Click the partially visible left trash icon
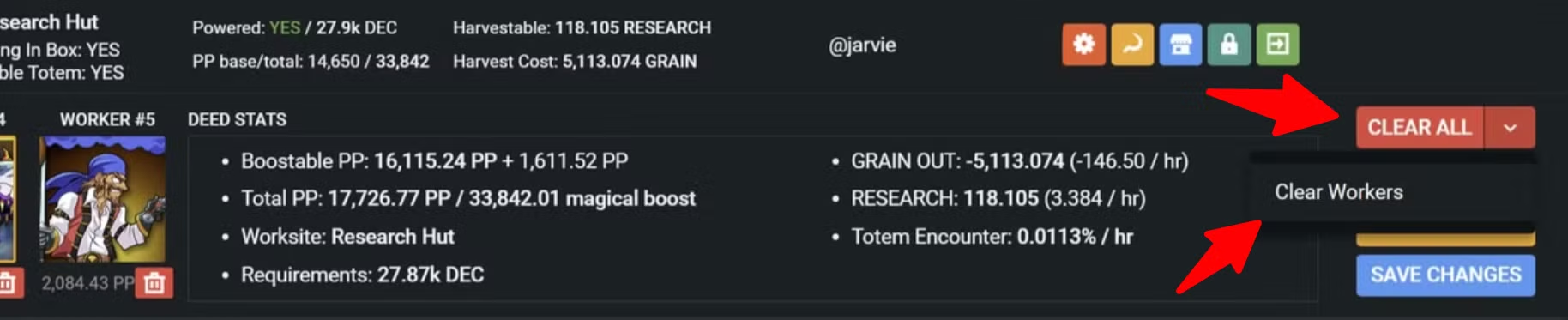This screenshot has width=1568, height=320. (x=7, y=283)
